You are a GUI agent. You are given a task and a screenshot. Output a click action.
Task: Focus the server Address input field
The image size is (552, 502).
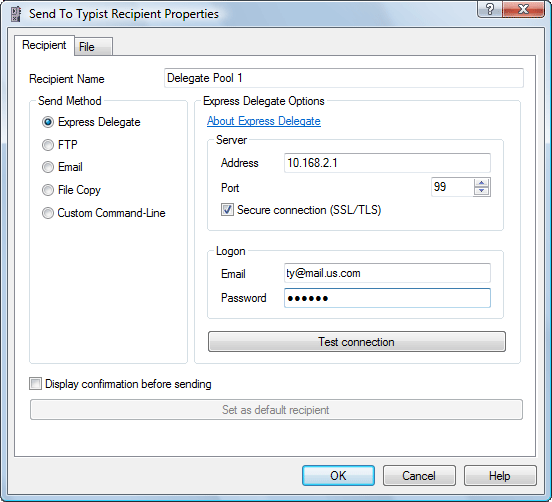pos(387,163)
